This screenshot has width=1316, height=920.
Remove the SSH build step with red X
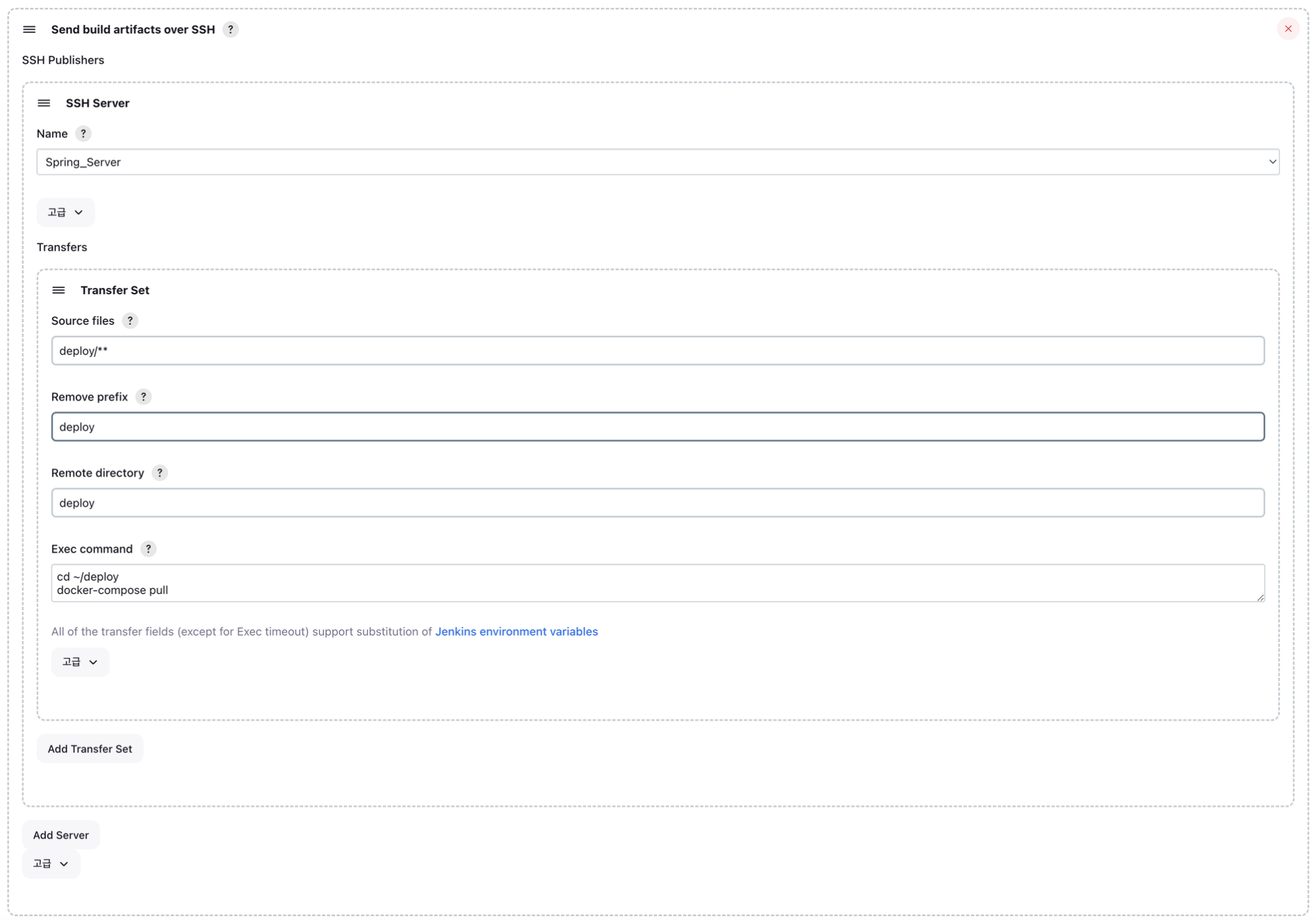click(1288, 29)
